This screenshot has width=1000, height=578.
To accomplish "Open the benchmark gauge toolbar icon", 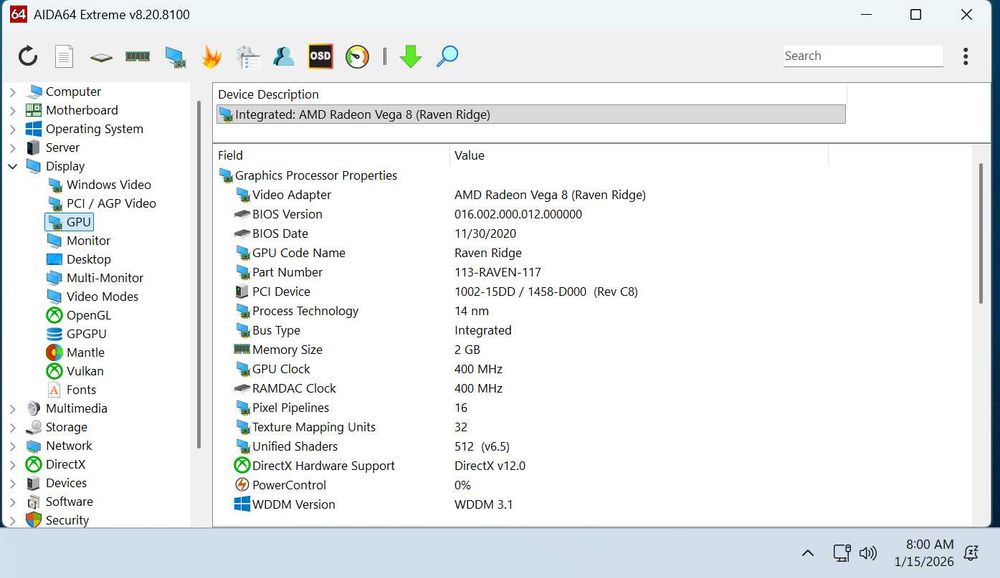I will pos(357,57).
